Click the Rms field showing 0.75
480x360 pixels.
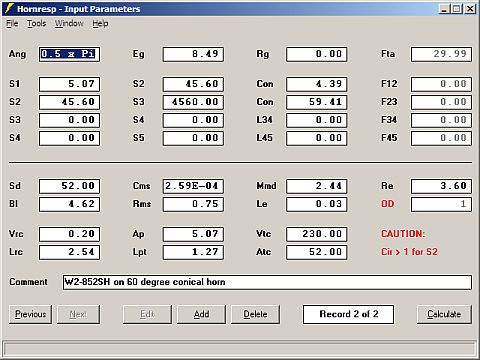[193, 204]
